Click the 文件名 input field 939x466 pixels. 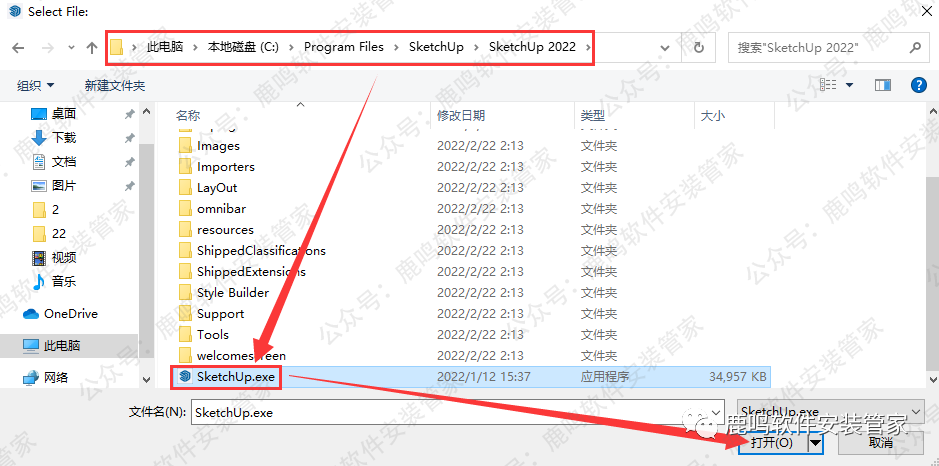click(x=458, y=413)
